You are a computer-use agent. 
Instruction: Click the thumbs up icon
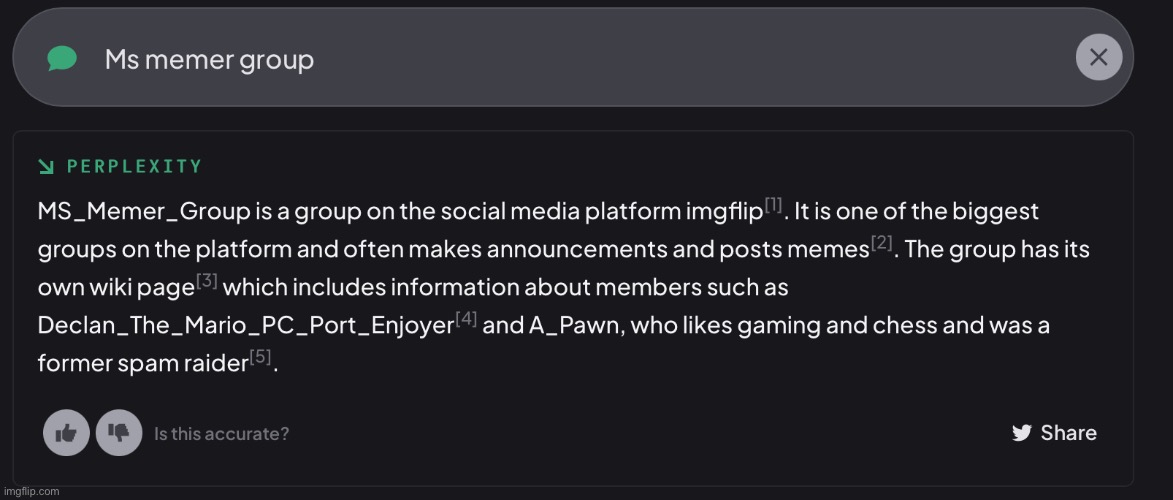pos(66,433)
